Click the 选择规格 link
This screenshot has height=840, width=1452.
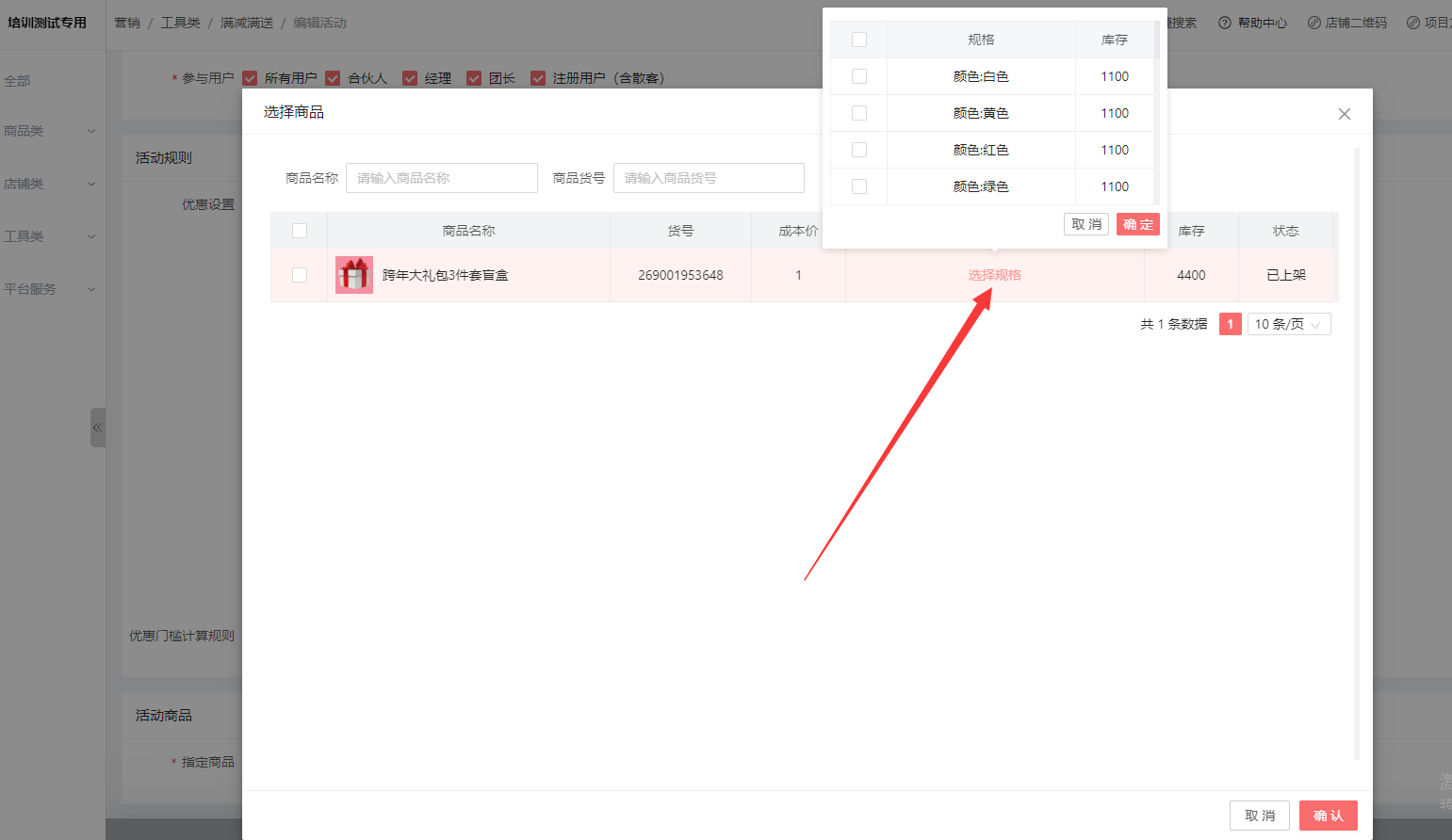[x=994, y=275]
